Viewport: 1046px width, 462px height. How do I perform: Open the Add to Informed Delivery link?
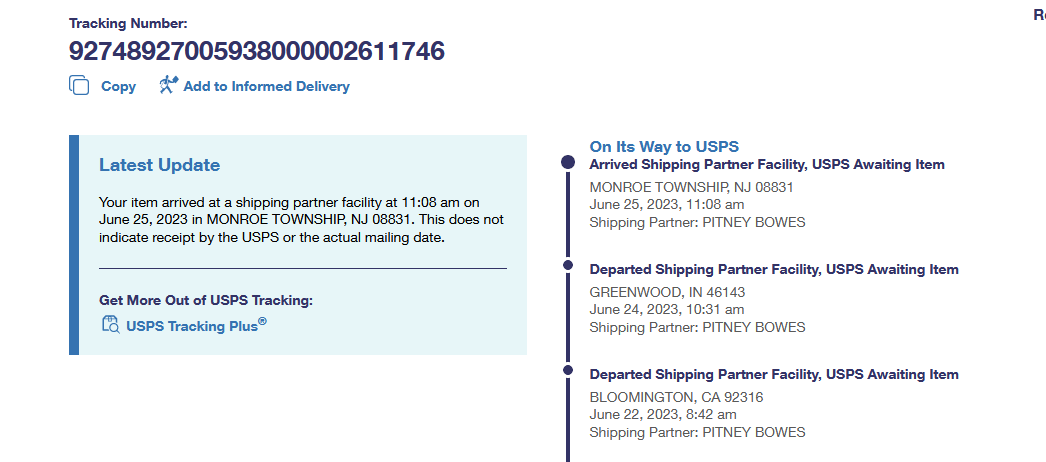coord(266,87)
